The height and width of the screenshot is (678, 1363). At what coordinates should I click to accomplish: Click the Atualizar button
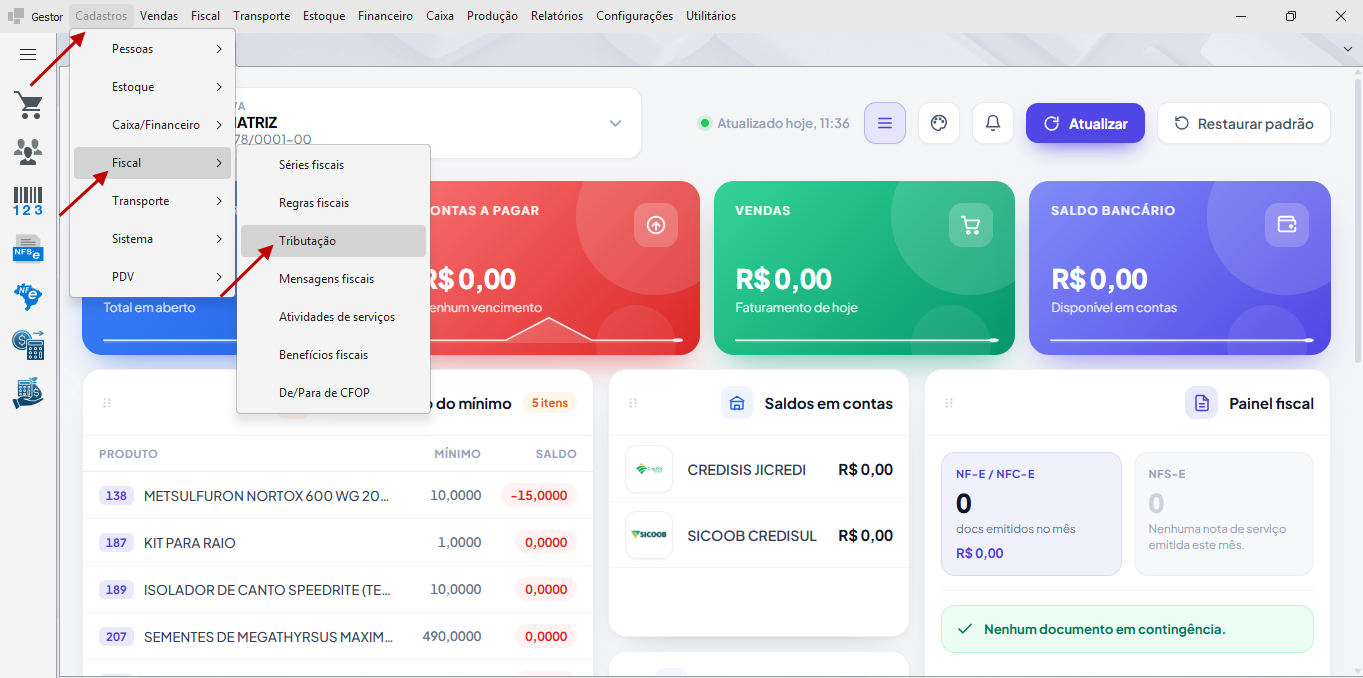(x=1085, y=124)
